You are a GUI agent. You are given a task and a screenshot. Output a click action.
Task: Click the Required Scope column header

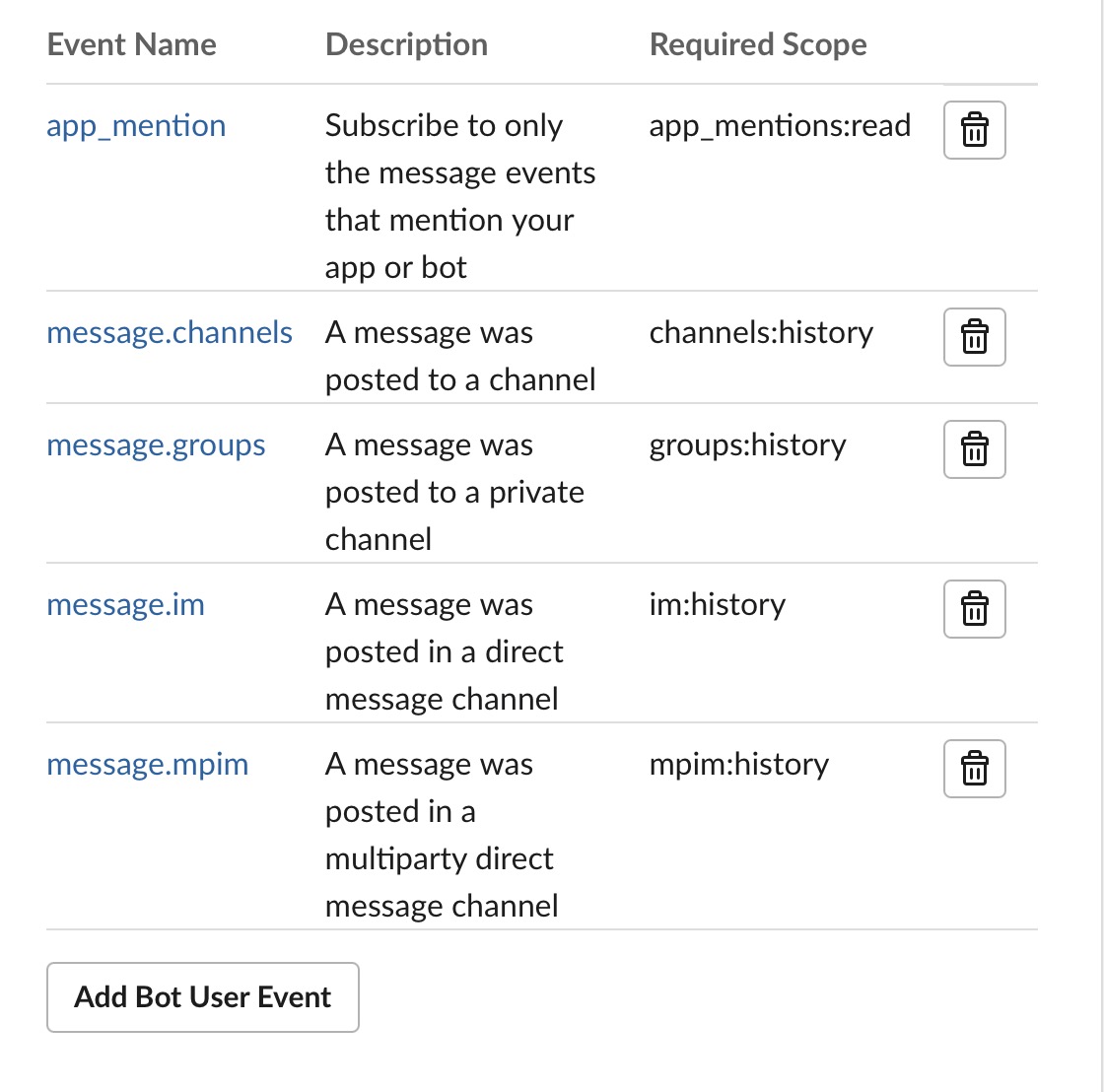pyautogui.click(x=758, y=44)
